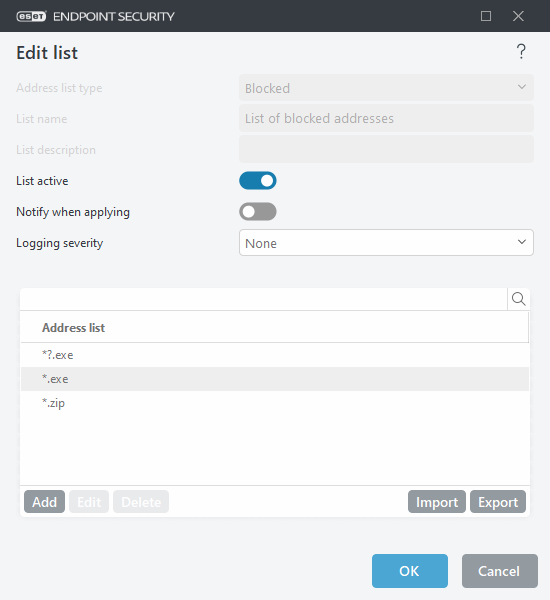Click the help question mark icon
The height and width of the screenshot is (600, 550).
click(521, 52)
